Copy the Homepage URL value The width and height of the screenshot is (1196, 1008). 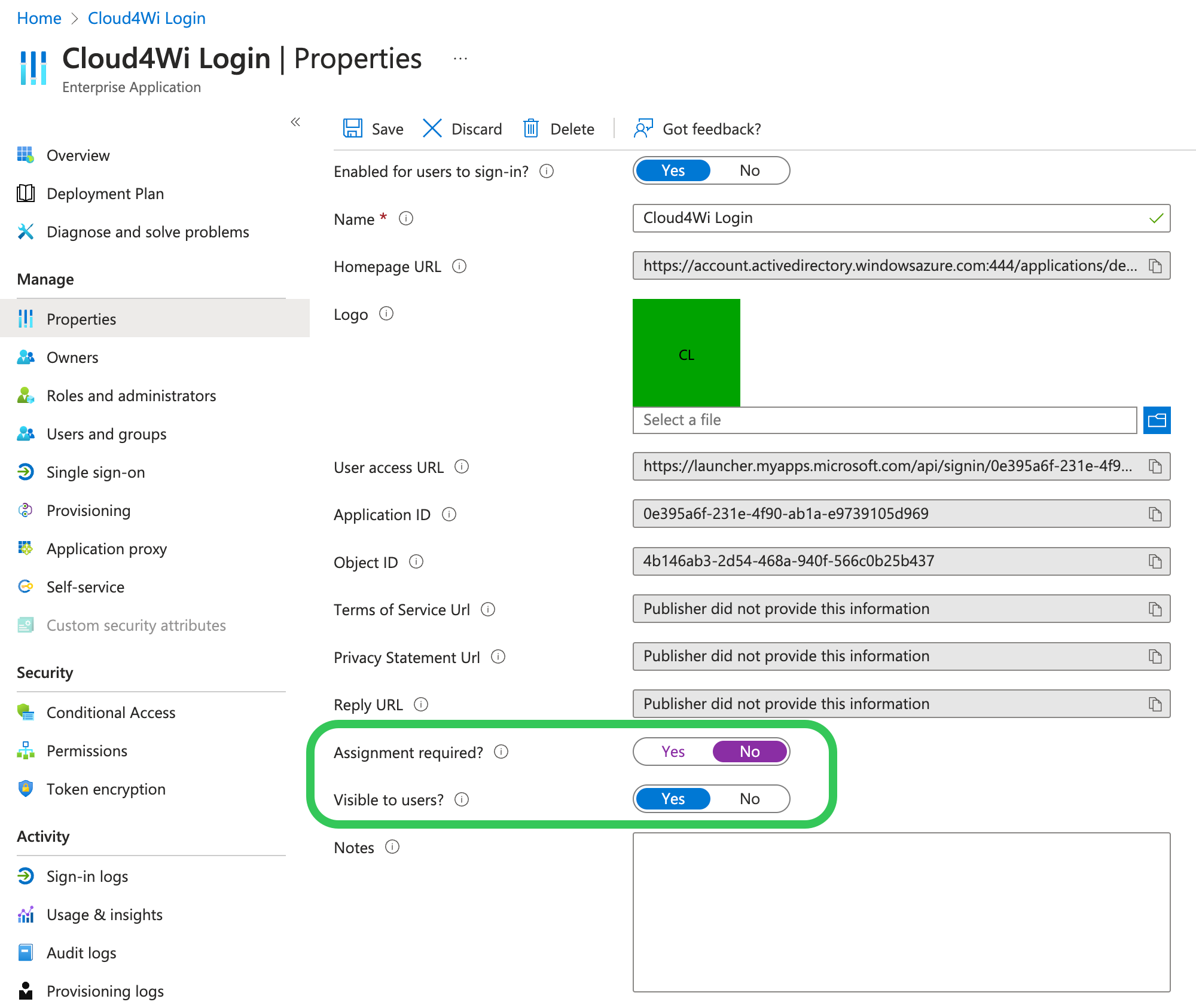(1155, 266)
